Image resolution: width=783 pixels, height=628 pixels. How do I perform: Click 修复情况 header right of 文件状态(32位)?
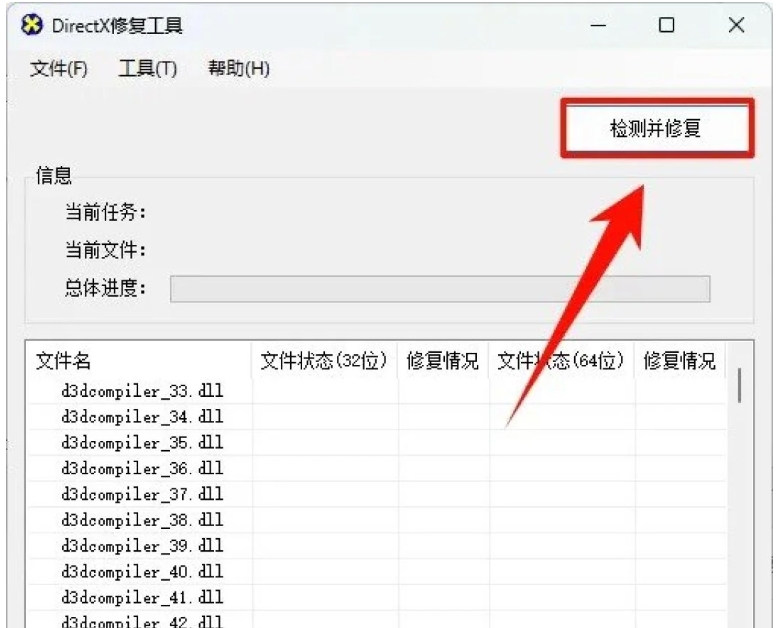pos(442,361)
